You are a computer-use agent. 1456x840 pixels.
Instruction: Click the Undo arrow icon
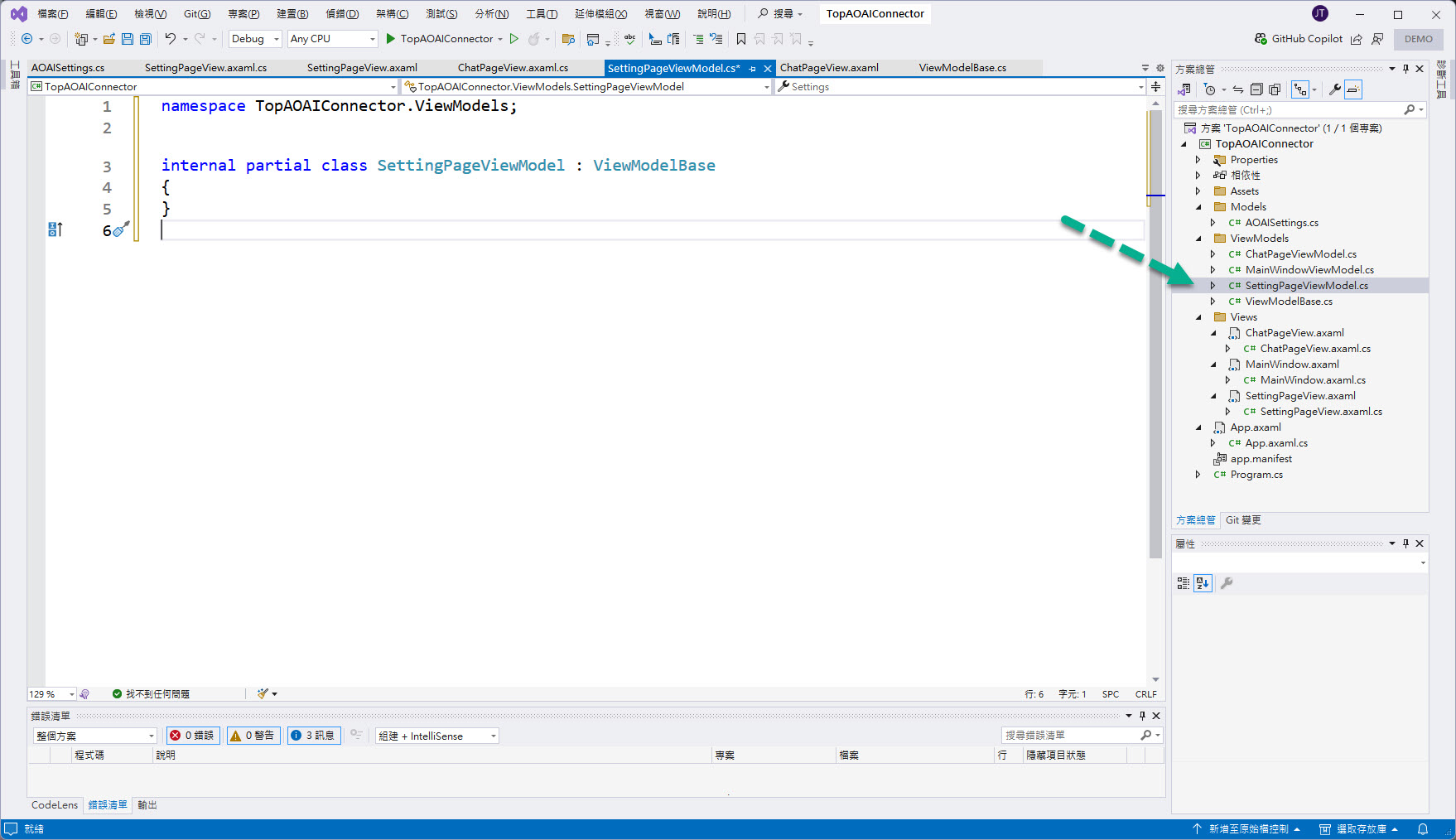pyautogui.click(x=171, y=39)
